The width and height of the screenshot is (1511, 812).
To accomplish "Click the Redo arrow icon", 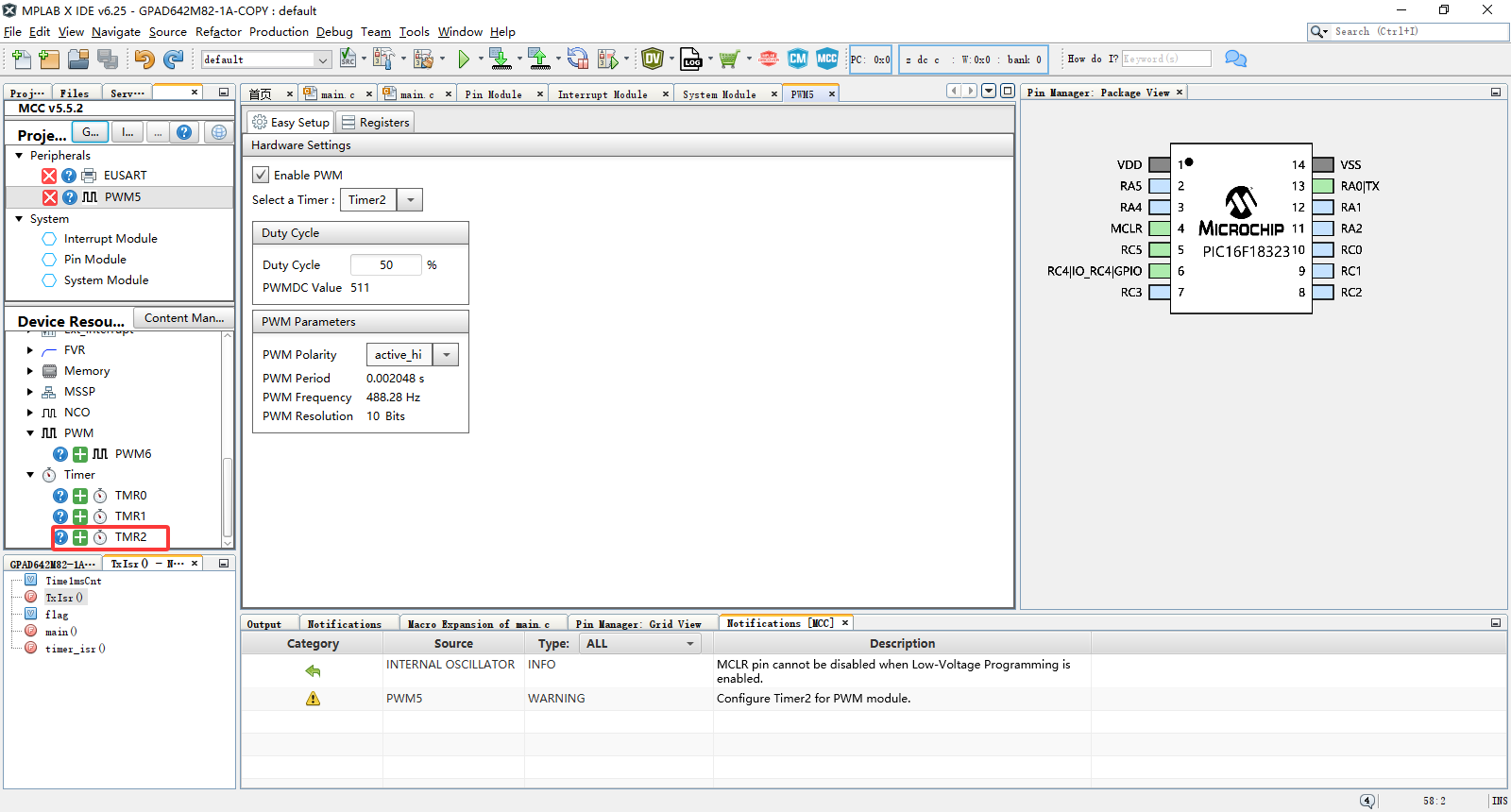I will click(x=173, y=59).
